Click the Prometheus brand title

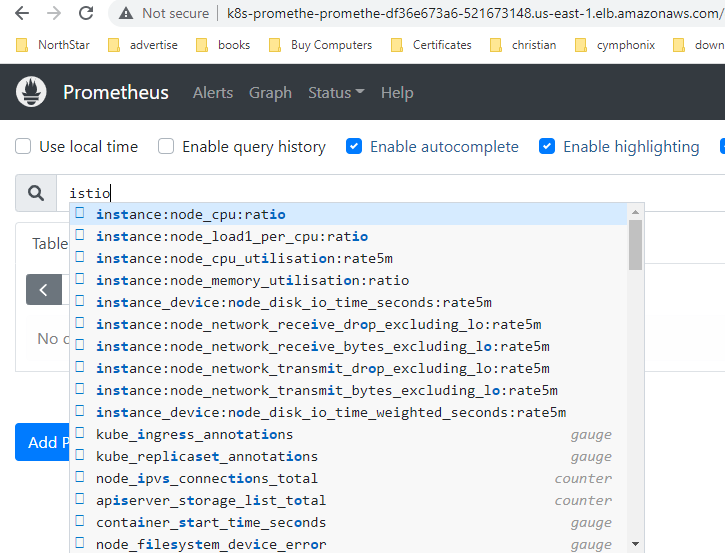[x=116, y=92]
